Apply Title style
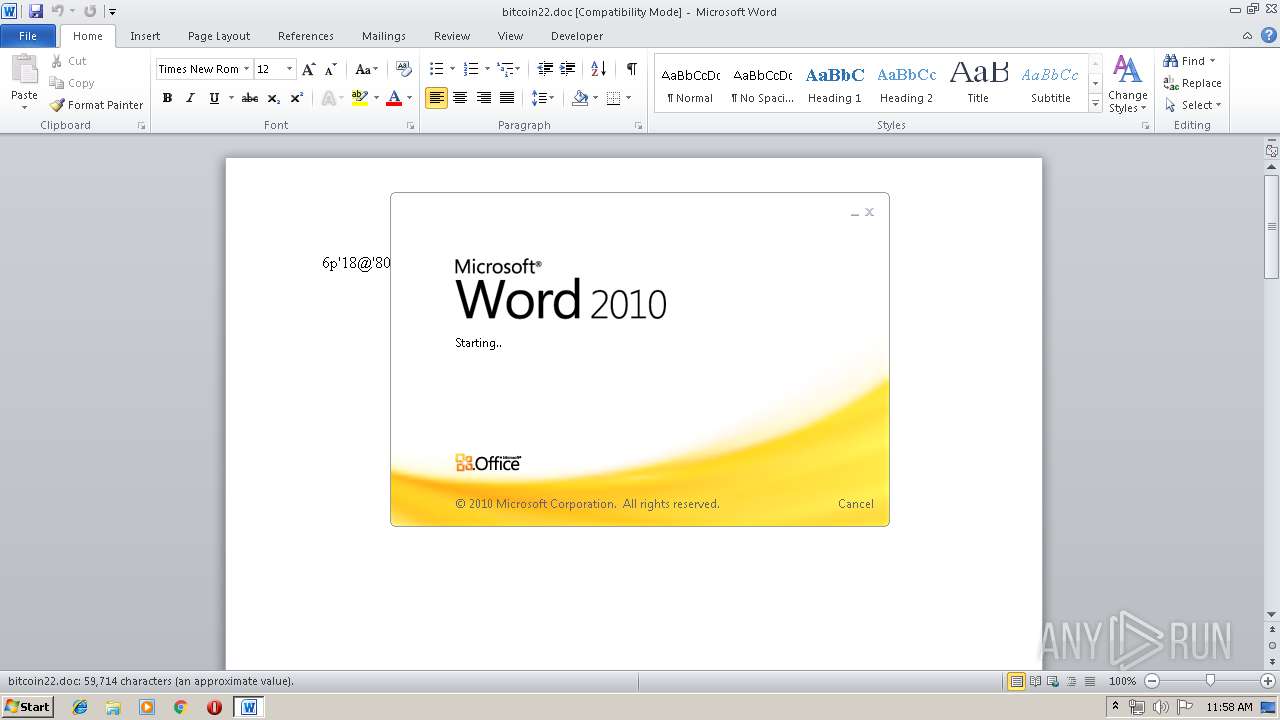 [978, 84]
